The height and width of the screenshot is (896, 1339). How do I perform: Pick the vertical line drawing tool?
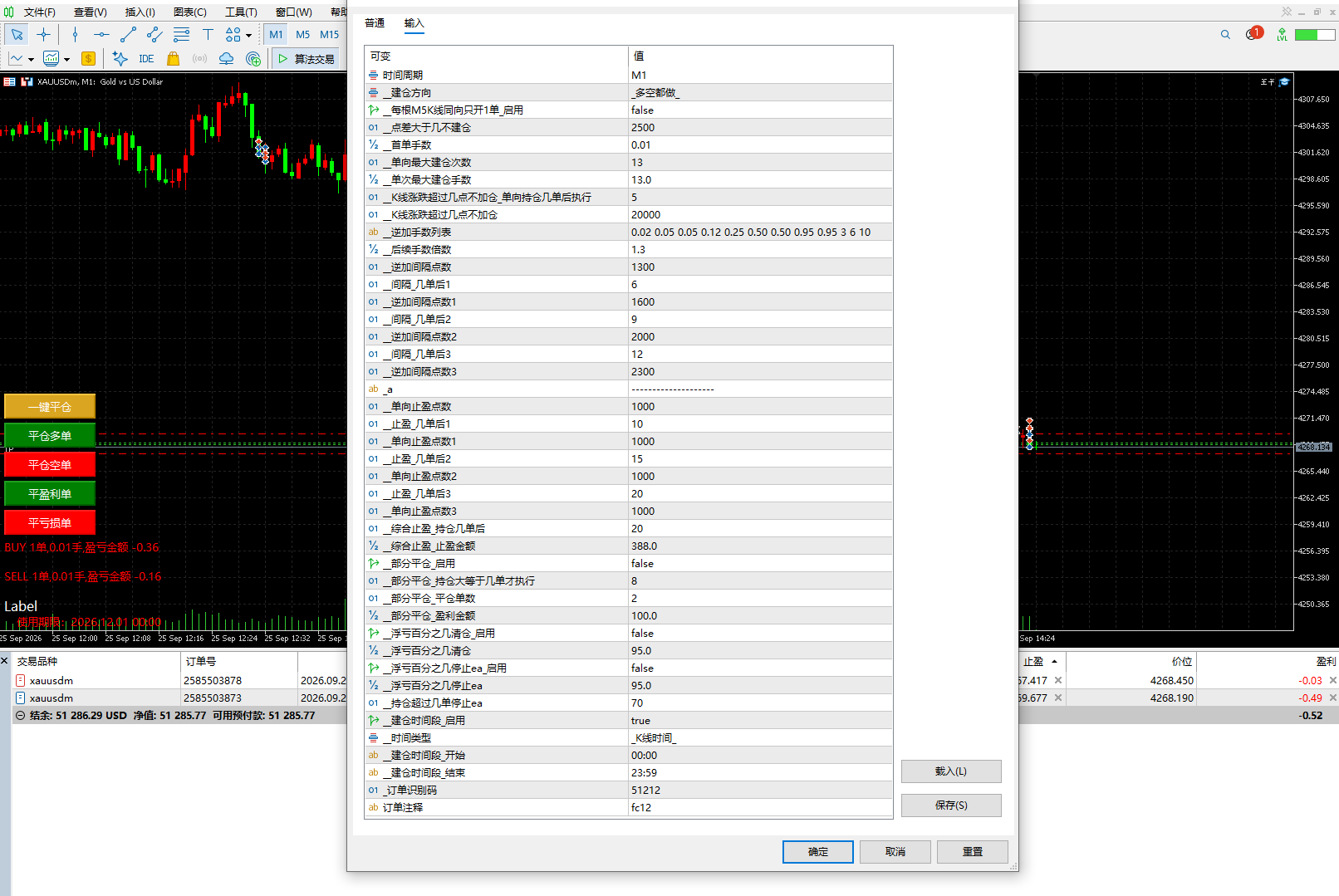(x=75, y=34)
